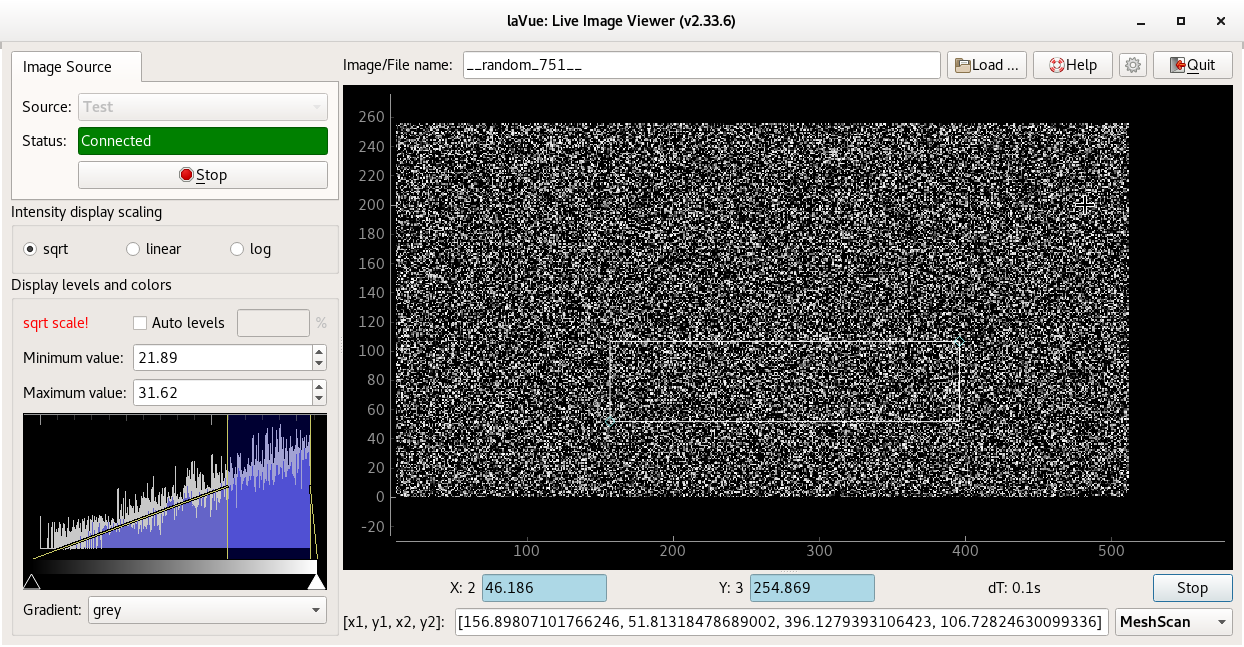Click the settings gear icon
Screen dimensions: 1244x647
(x=1132, y=65)
